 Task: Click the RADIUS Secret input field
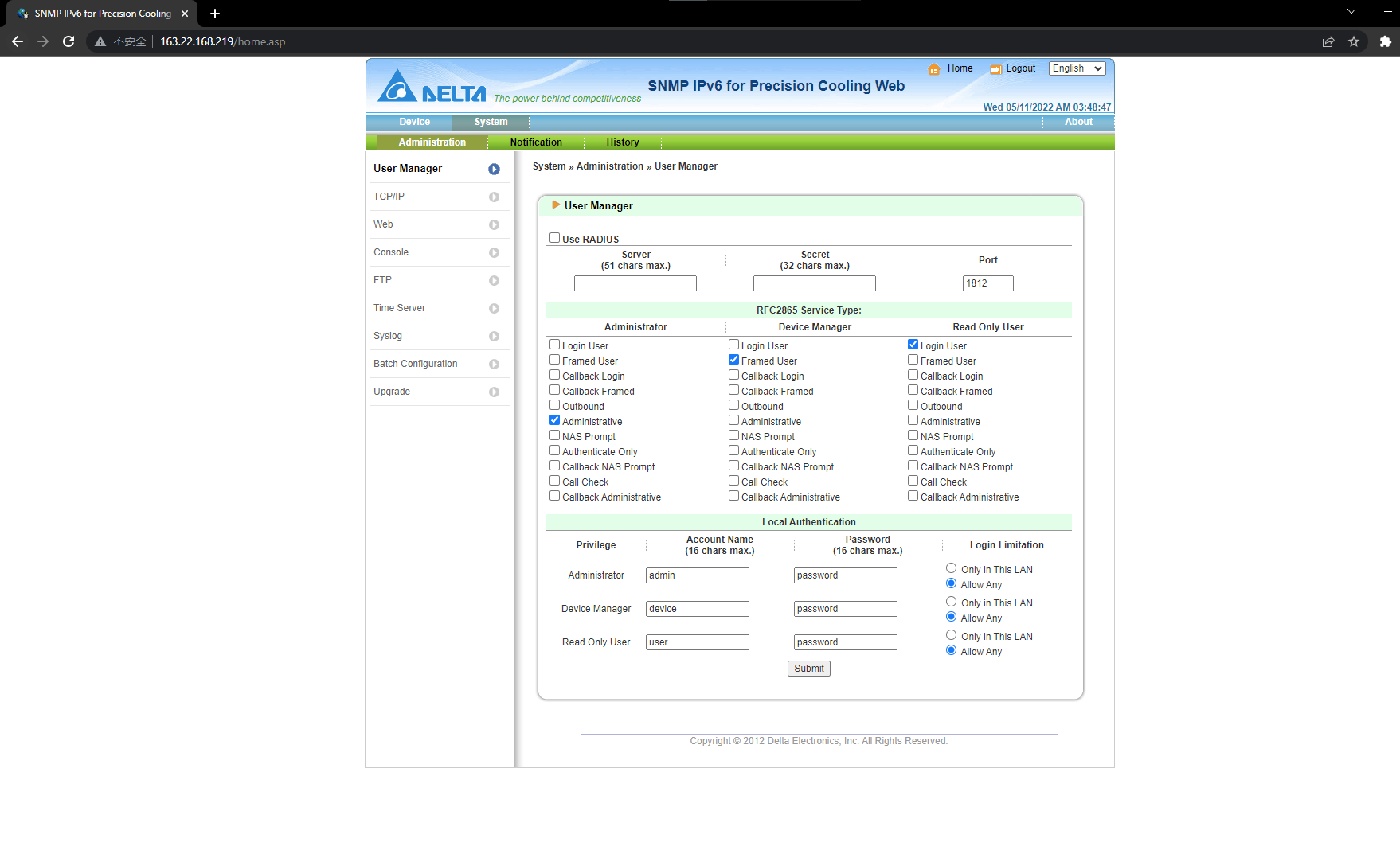[x=815, y=283]
